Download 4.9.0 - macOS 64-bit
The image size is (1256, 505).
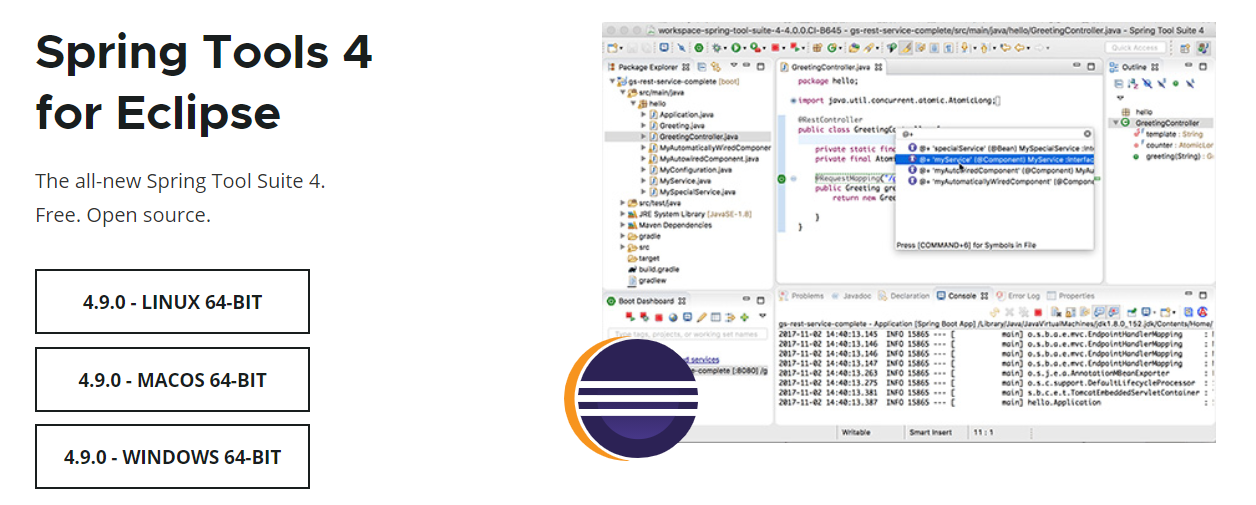(172, 379)
